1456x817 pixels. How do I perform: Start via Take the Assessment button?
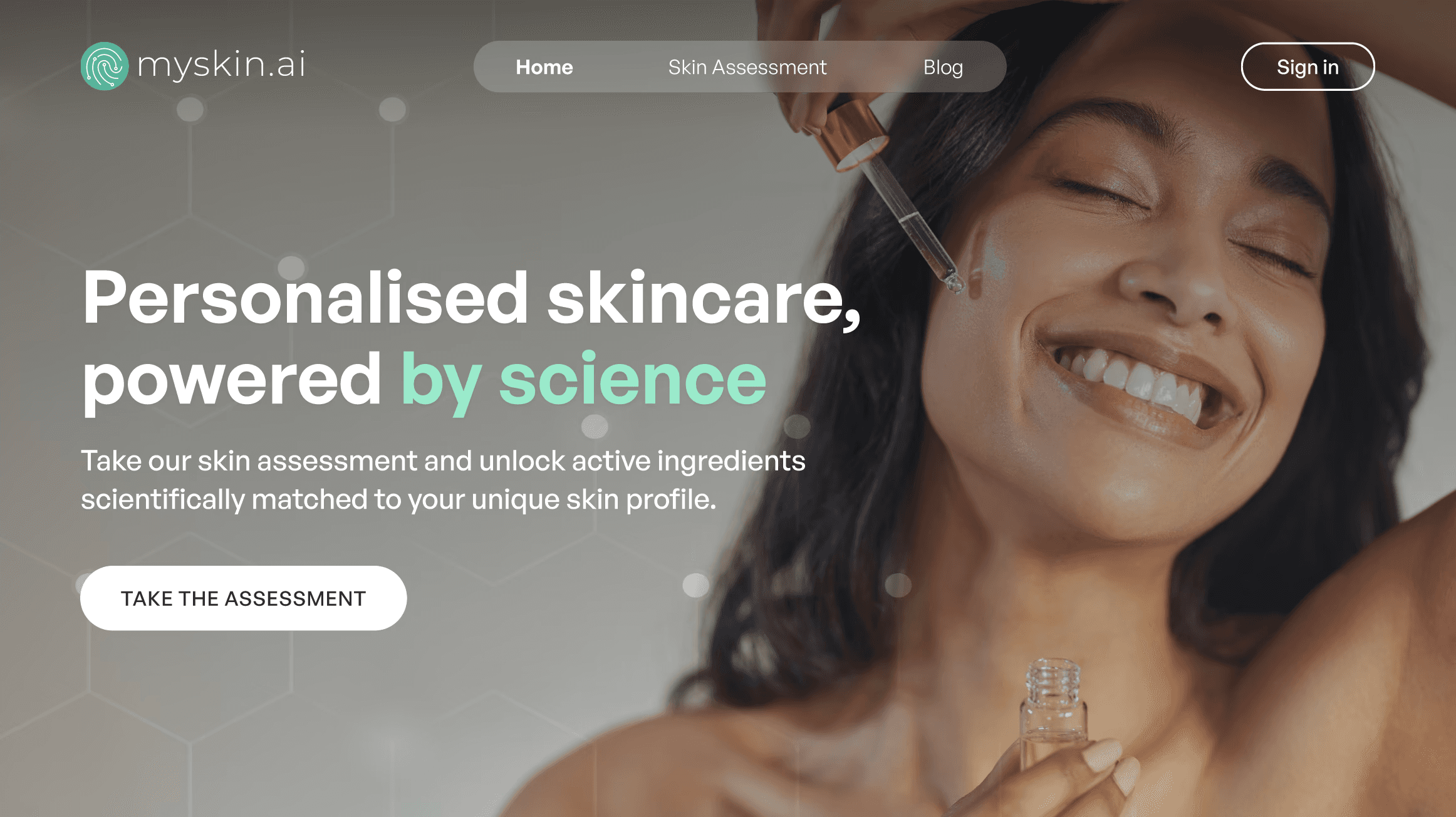point(243,598)
